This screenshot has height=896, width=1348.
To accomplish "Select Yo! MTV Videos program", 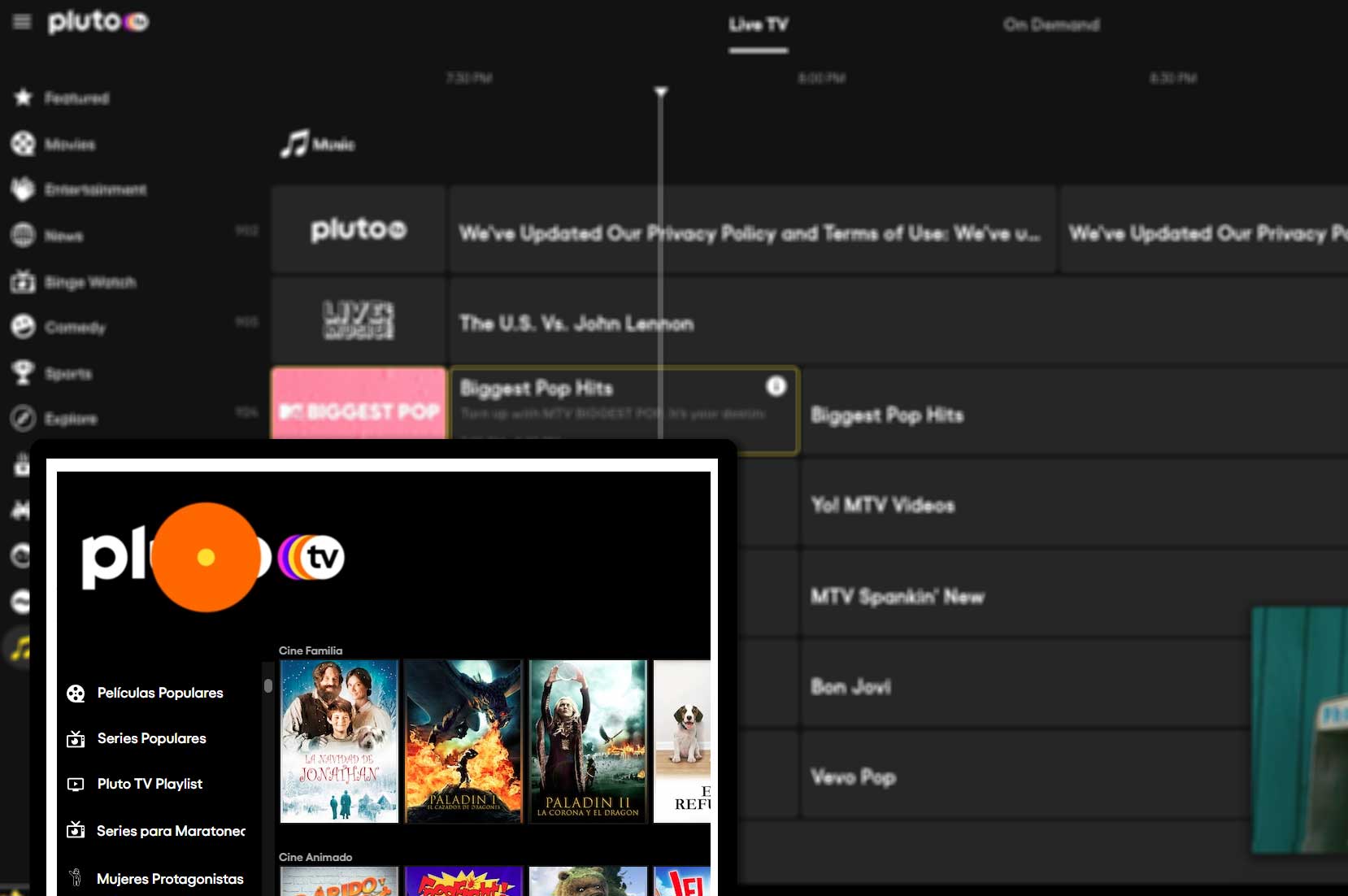I will tap(1074, 502).
